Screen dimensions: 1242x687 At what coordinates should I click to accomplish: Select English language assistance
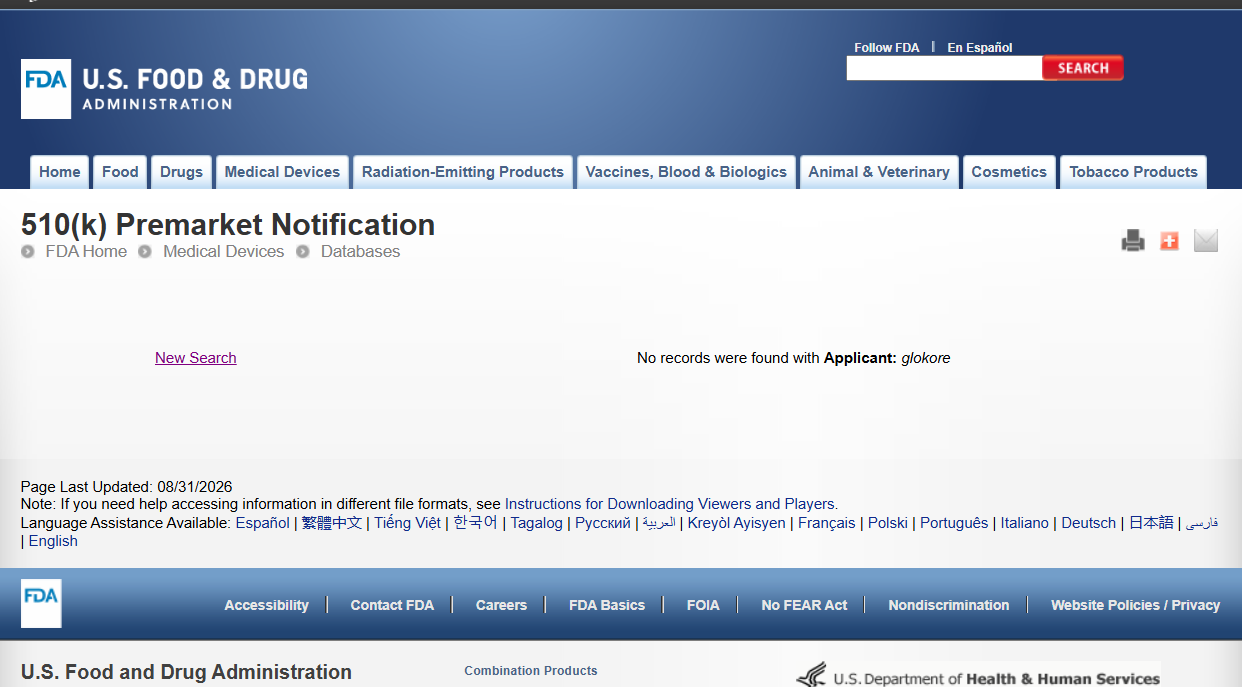[53, 541]
